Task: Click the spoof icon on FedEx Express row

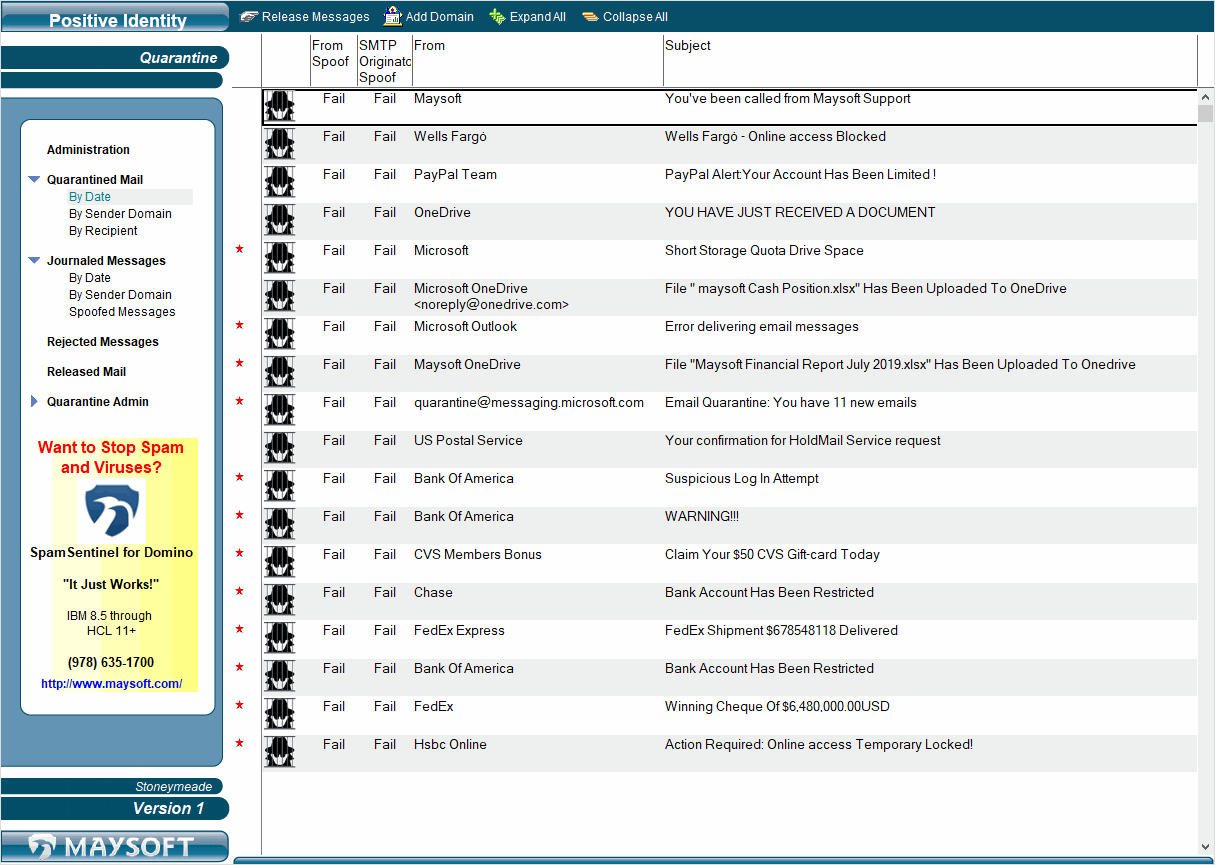Action: click(x=280, y=639)
